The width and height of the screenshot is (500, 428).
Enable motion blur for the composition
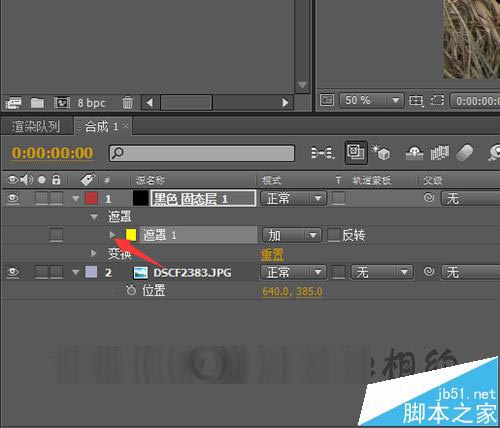[x=465, y=153]
